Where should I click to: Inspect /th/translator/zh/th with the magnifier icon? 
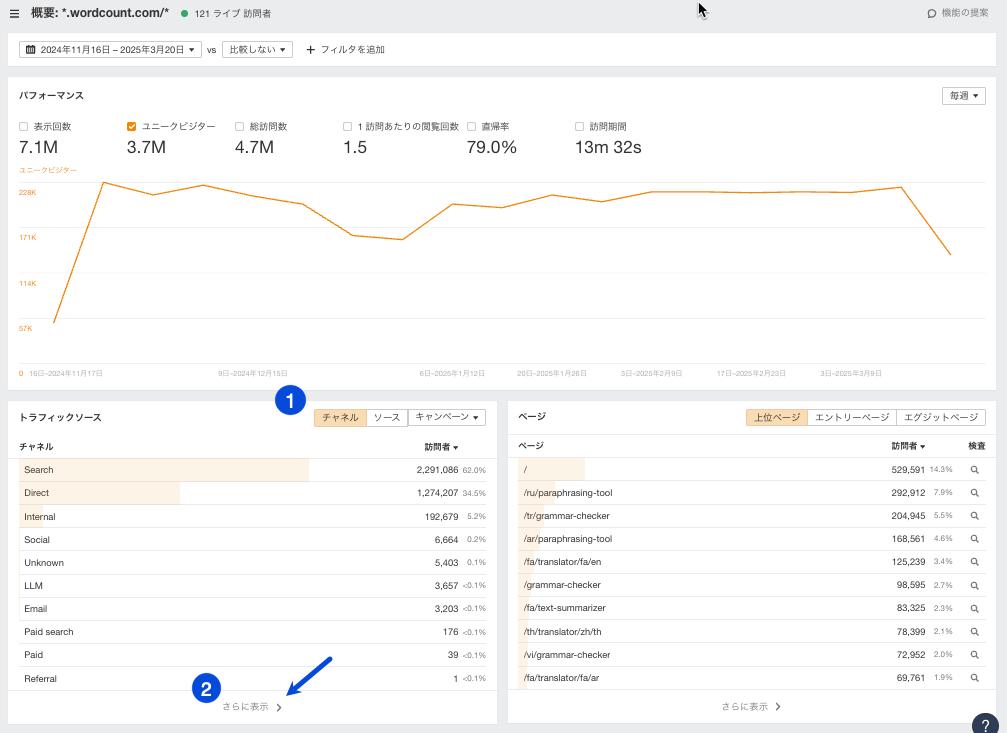(975, 631)
